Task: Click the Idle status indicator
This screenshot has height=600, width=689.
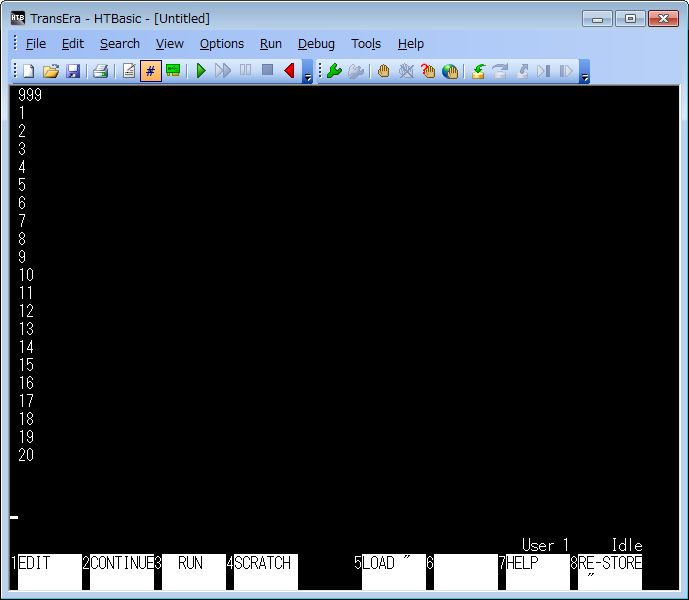Action: 627,545
